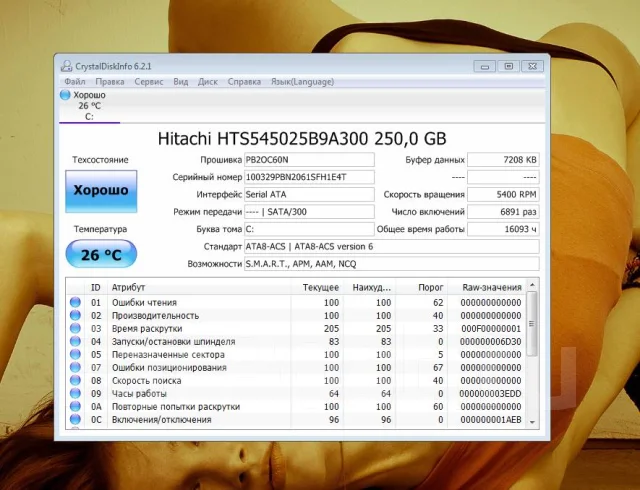Select the Включения/отключения row
Viewport: 640px width, 490px height.
296,419
